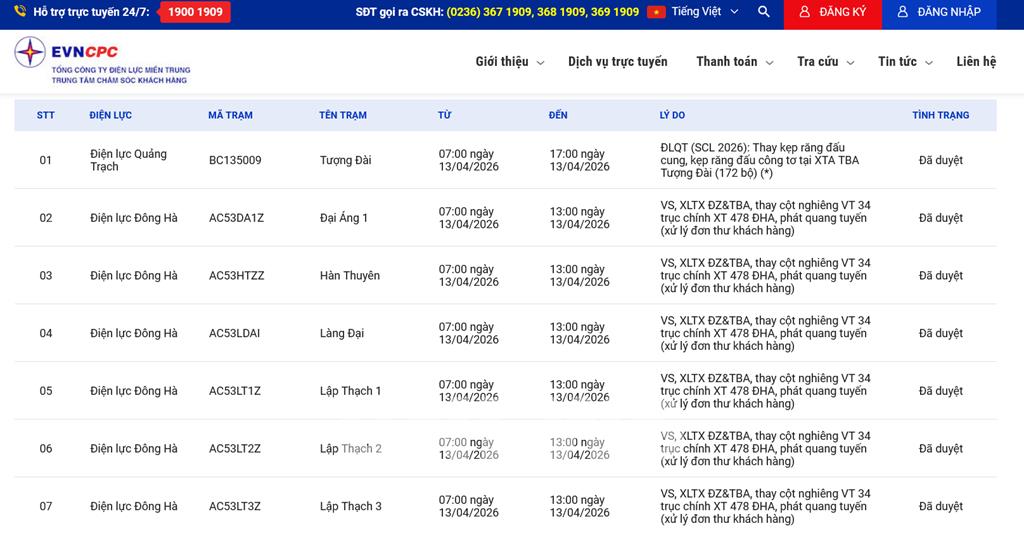
Task: Call hotline button 1900 1909
Action: (195, 12)
